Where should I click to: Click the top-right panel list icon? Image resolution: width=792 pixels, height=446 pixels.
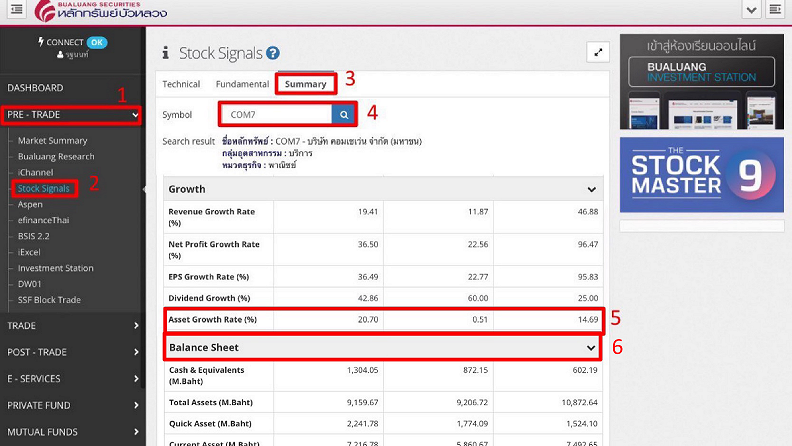[x=775, y=10]
